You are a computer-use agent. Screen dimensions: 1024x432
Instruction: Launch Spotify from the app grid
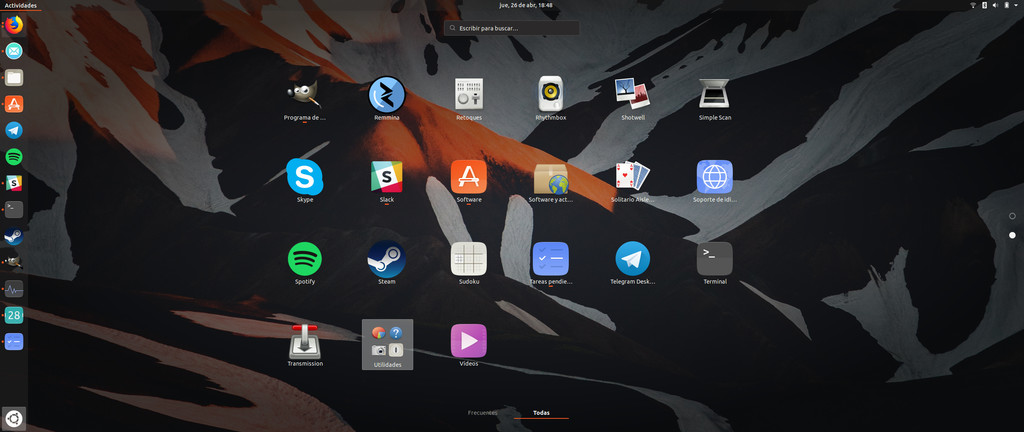(x=305, y=259)
